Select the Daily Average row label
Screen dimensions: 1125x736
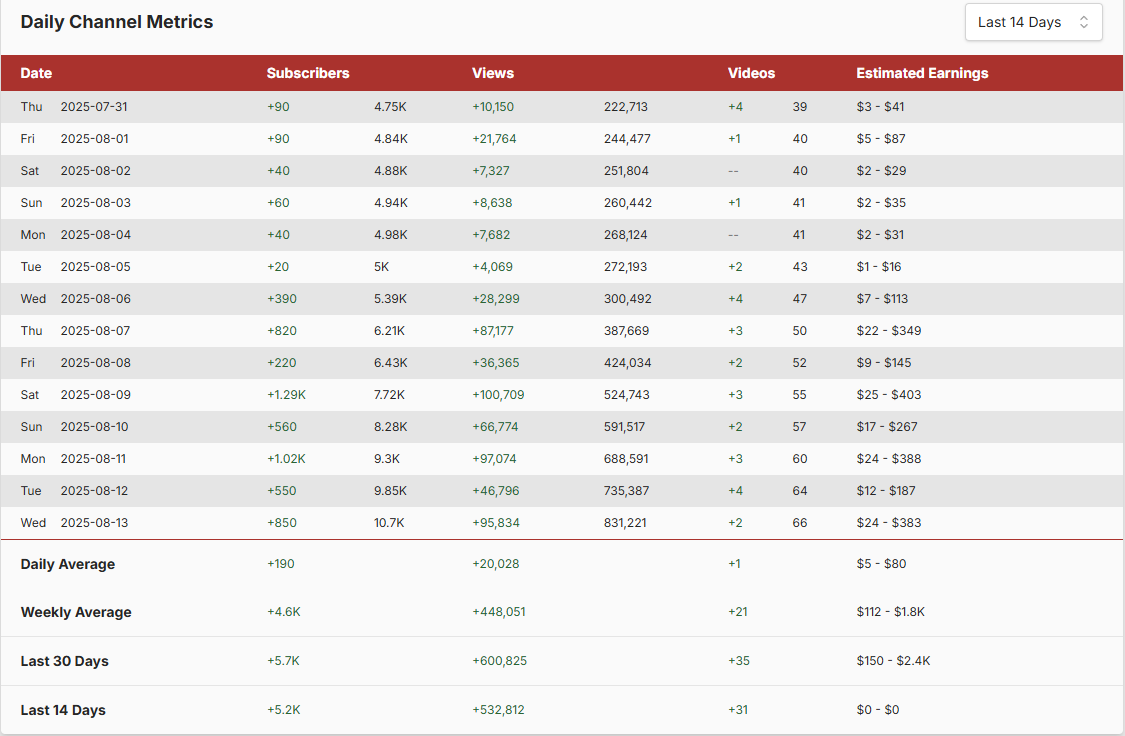[68, 564]
